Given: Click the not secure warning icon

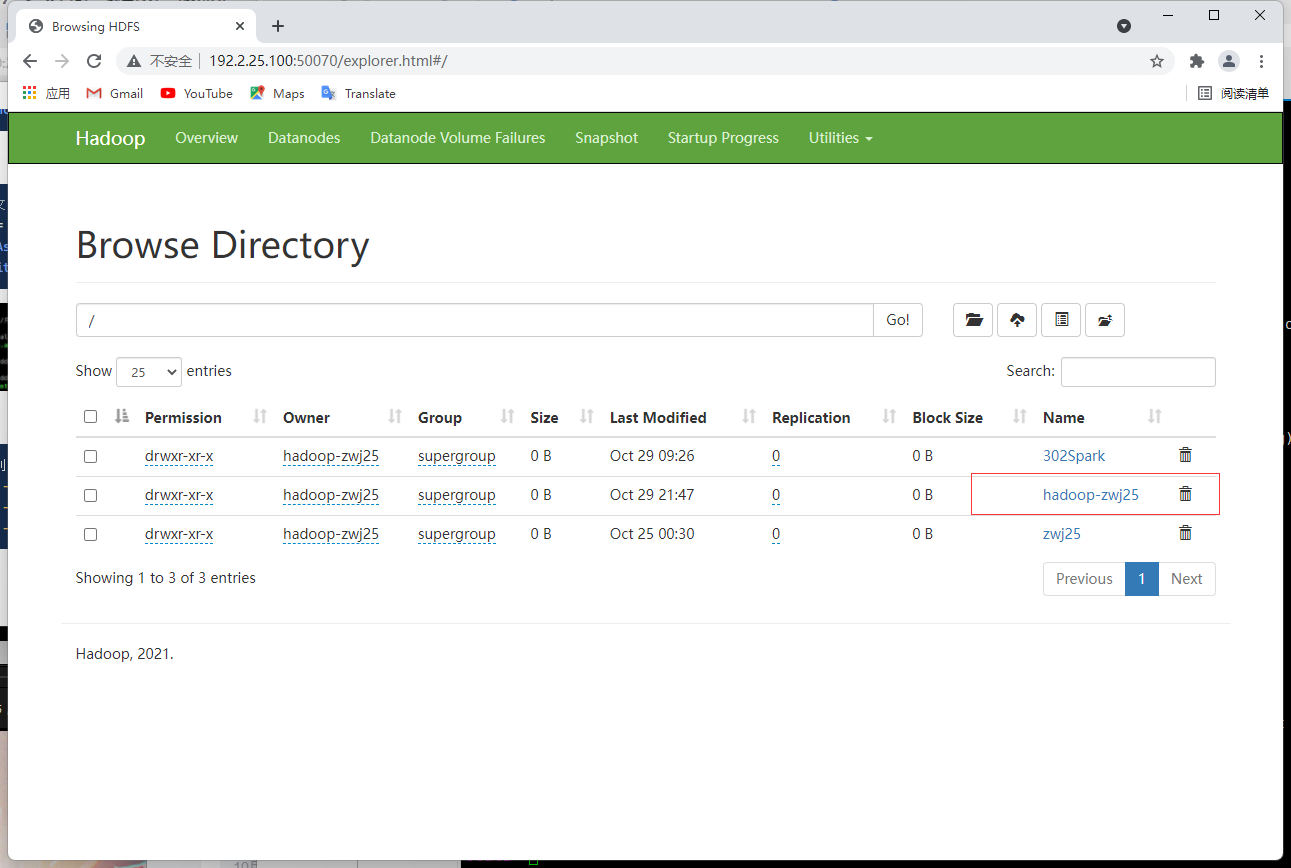Looking at the screenshot, I should coord(134,61).
